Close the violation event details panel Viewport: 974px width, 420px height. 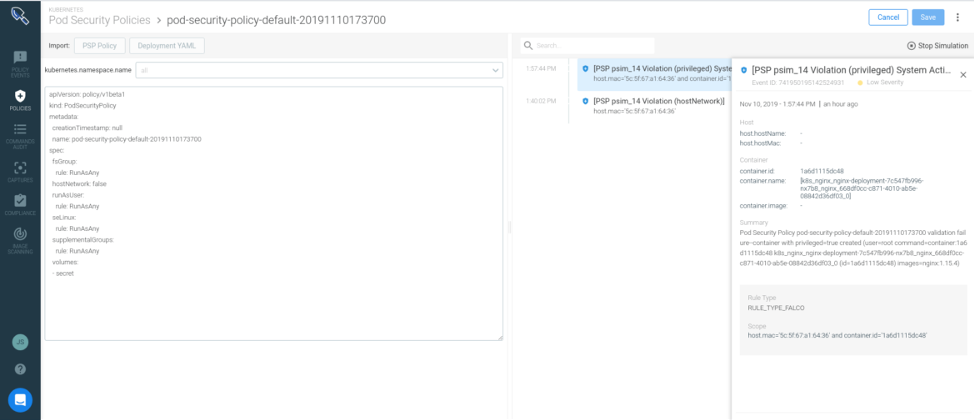coord(963,75)
